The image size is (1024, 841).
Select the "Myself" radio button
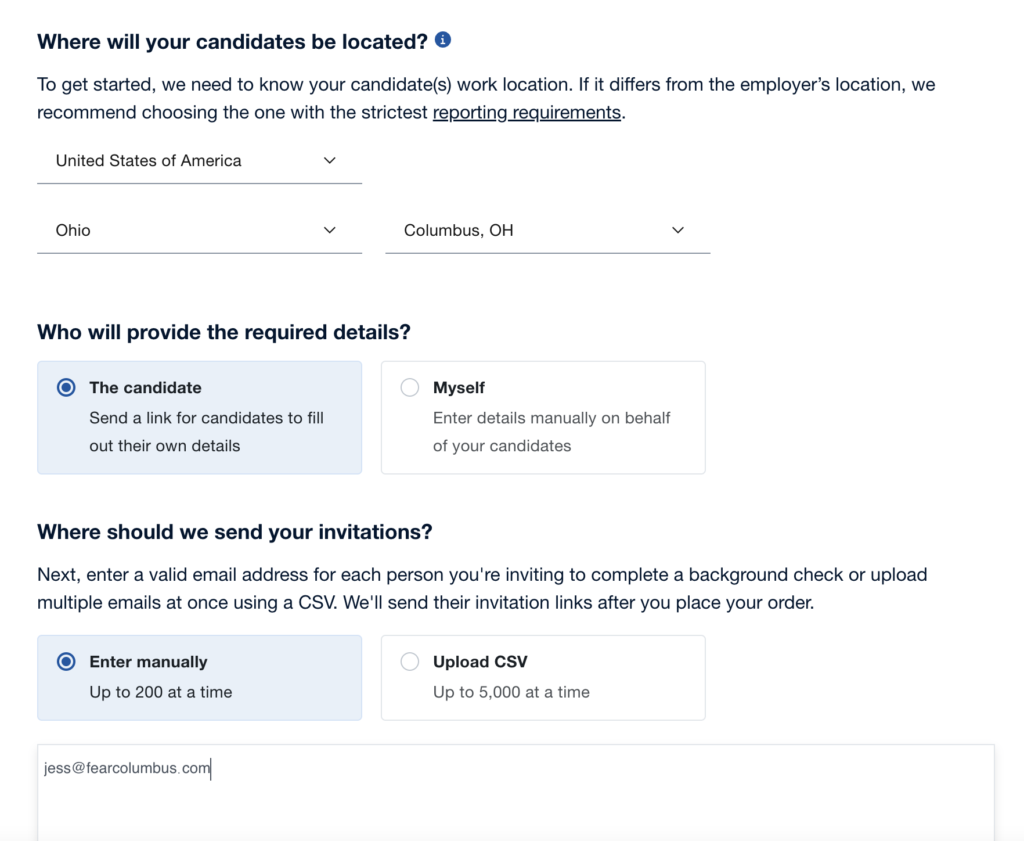[410, 388]
